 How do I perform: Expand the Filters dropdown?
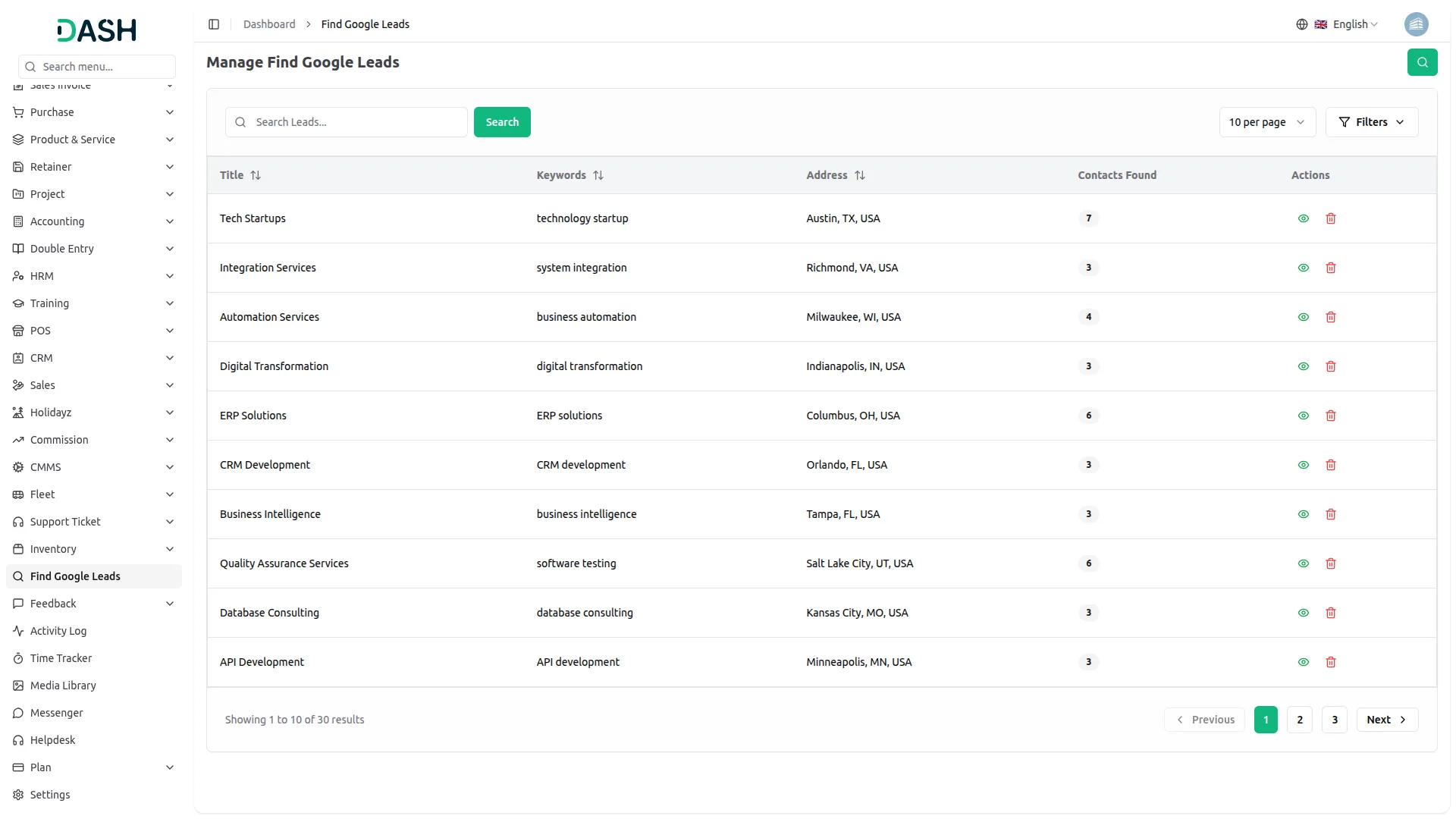pos(1371,122)
